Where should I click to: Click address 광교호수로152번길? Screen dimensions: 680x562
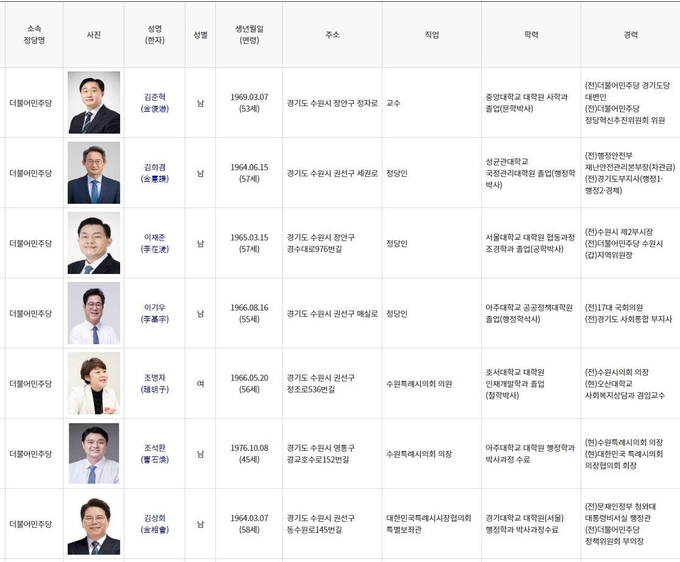click(x=317, y=460)
